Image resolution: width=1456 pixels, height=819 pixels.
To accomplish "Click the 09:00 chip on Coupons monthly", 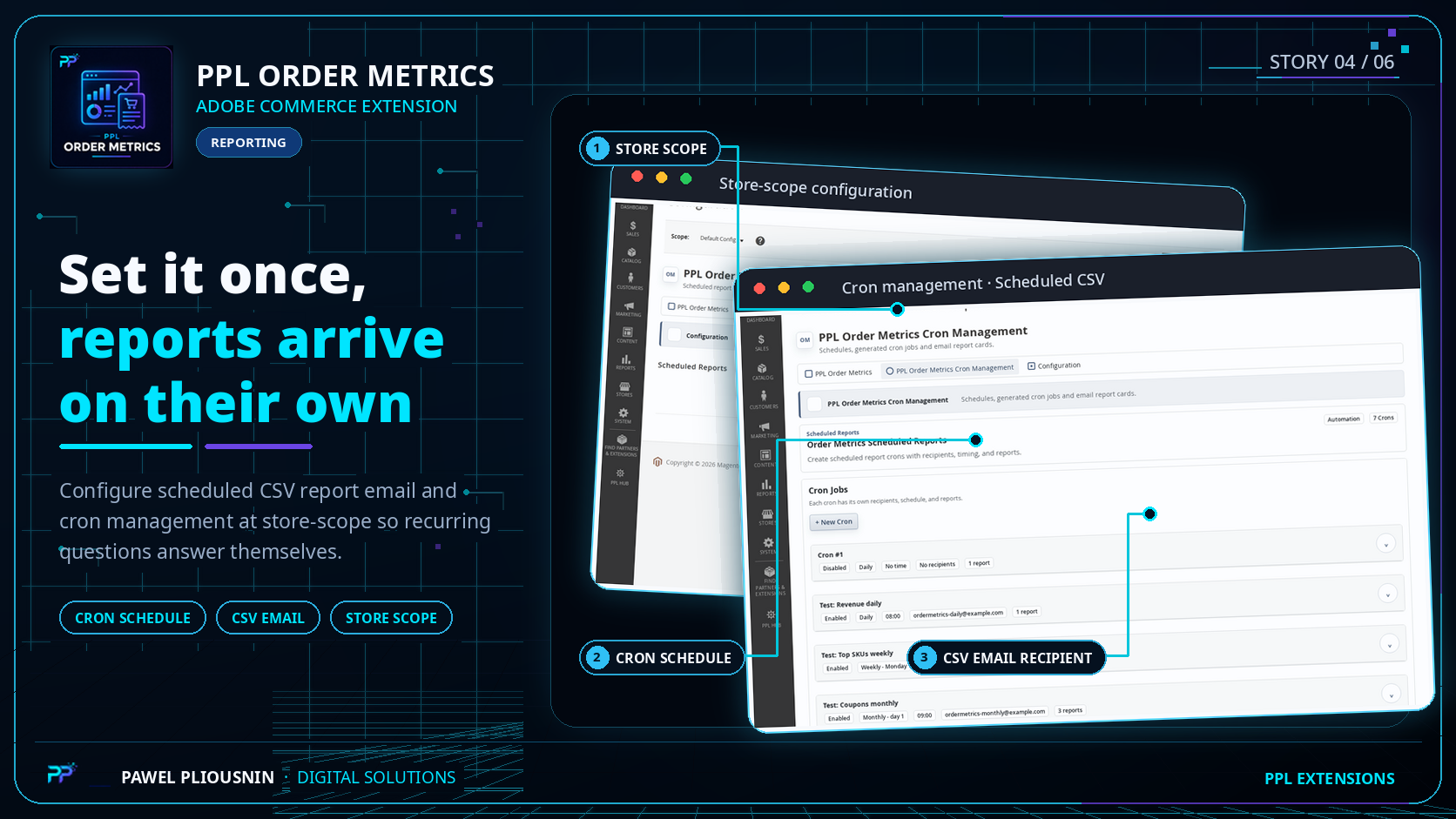I will [x=924, y=715].
